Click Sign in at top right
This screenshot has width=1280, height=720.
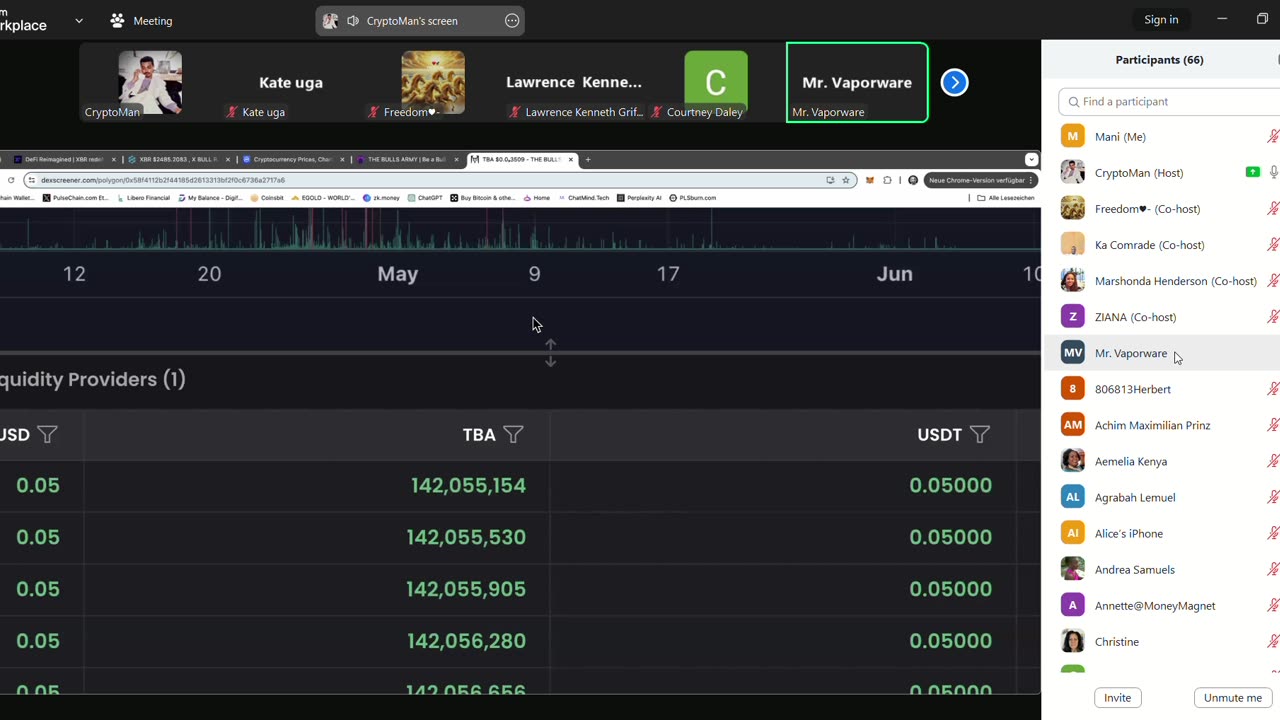click(x=1161, y=19)
